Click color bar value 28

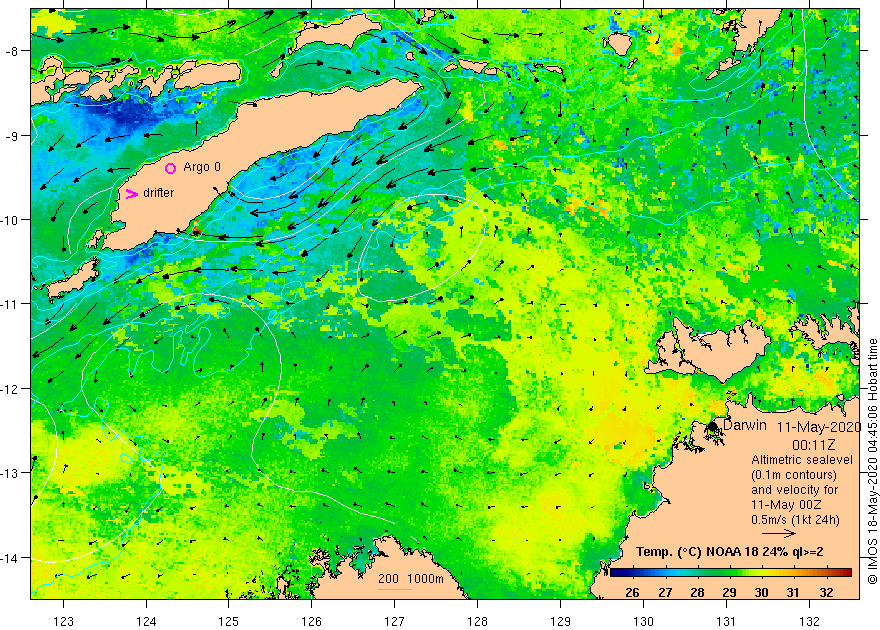pyautogui.click(x=697, y=592)
